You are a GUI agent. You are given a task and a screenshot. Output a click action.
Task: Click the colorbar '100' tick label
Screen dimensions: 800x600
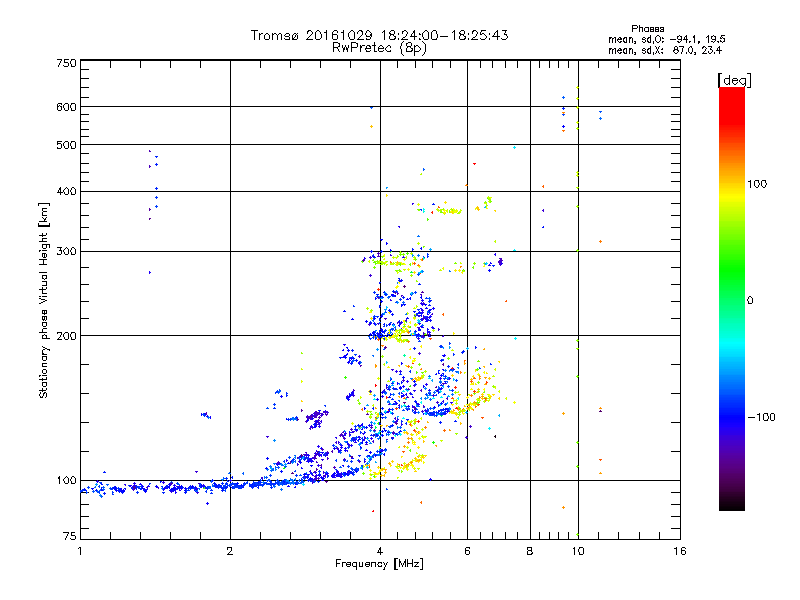click(x=757, y=184)
